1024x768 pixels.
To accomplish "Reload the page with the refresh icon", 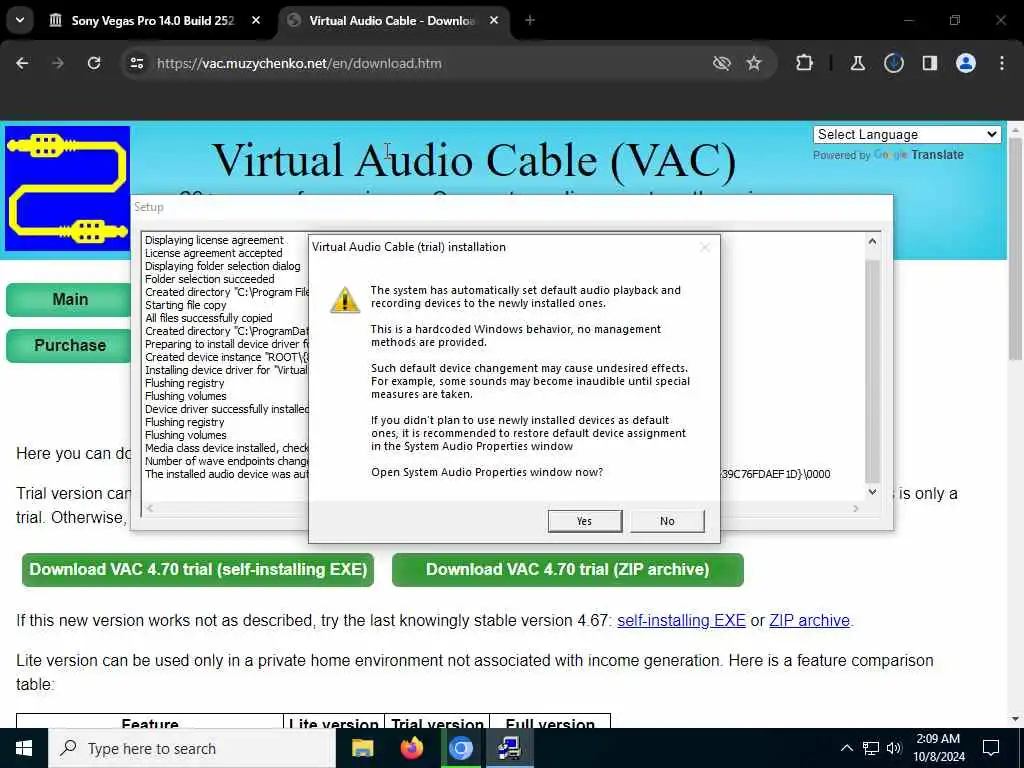I will click(x=94, y=63).
